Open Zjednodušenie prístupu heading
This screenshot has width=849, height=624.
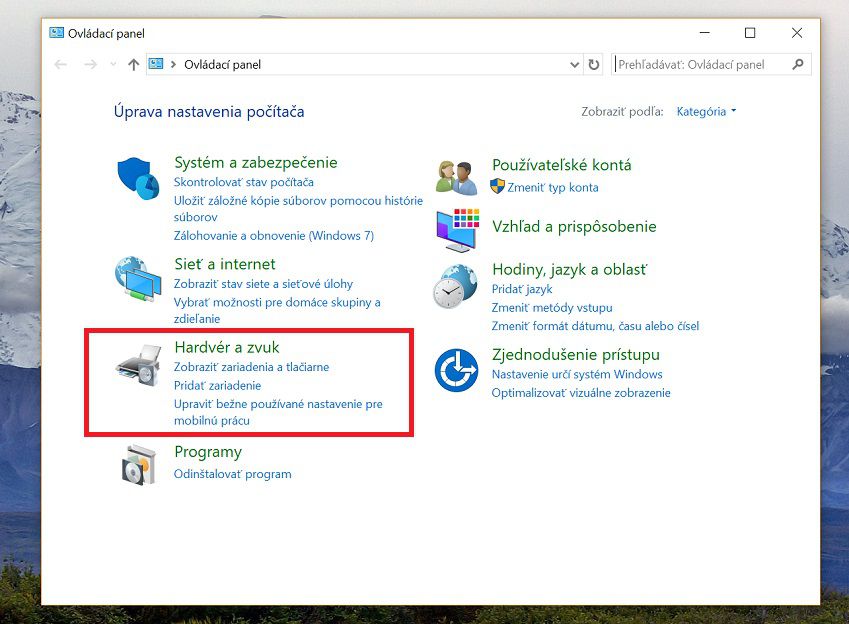(x=576, y=354)
